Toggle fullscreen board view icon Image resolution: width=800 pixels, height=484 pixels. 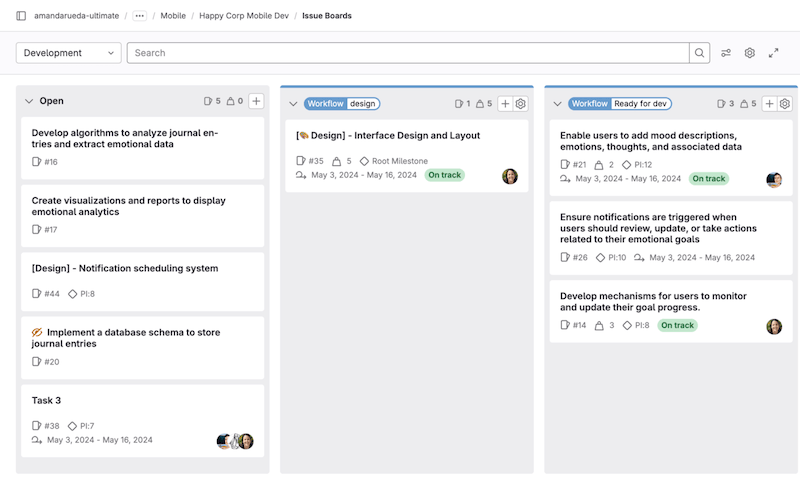click(773, 53)
